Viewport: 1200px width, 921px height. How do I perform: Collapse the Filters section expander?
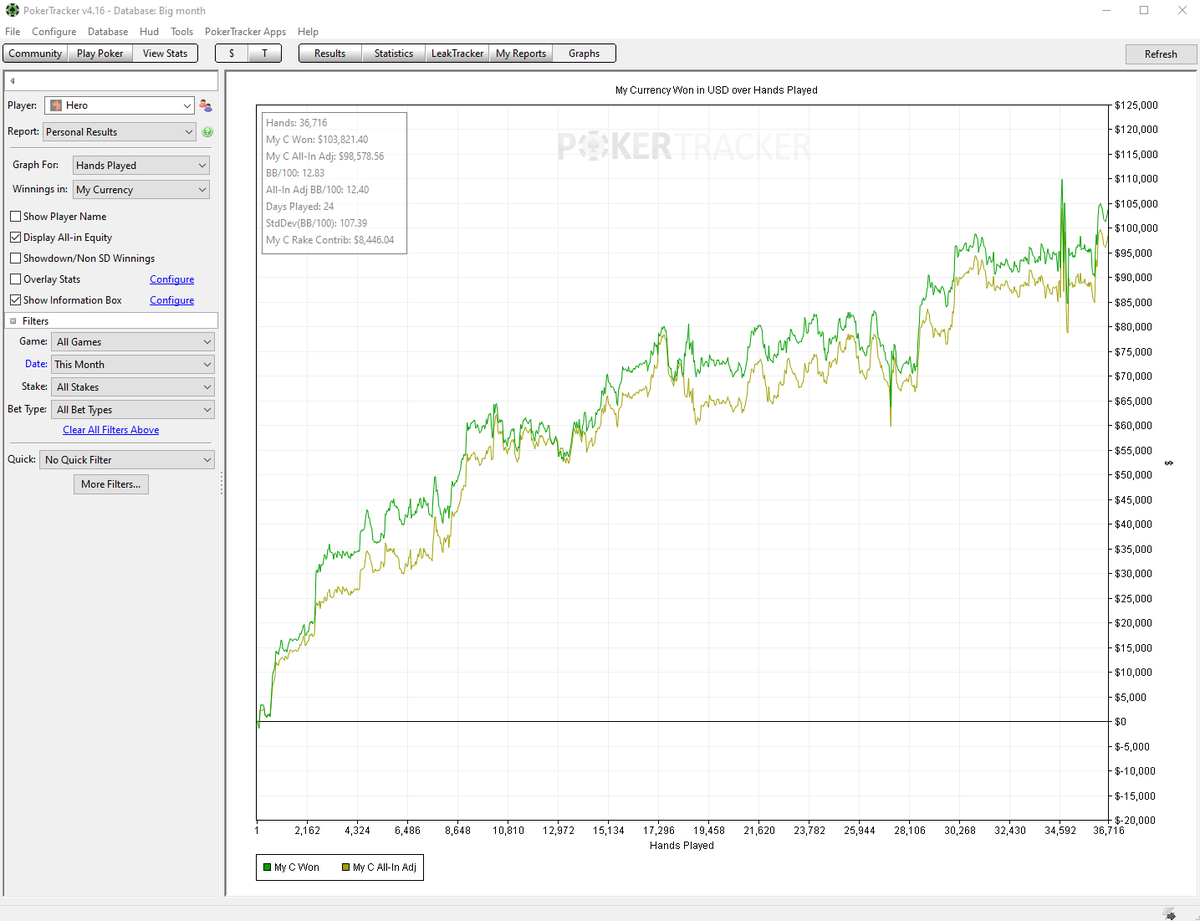click(x=13, y=321)
